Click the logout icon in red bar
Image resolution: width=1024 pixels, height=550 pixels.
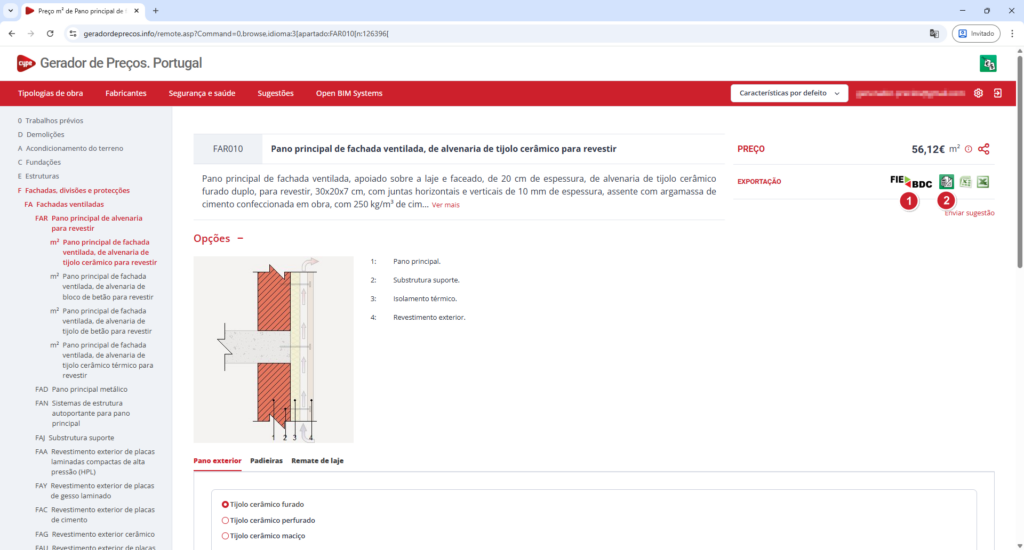(998, 93)
